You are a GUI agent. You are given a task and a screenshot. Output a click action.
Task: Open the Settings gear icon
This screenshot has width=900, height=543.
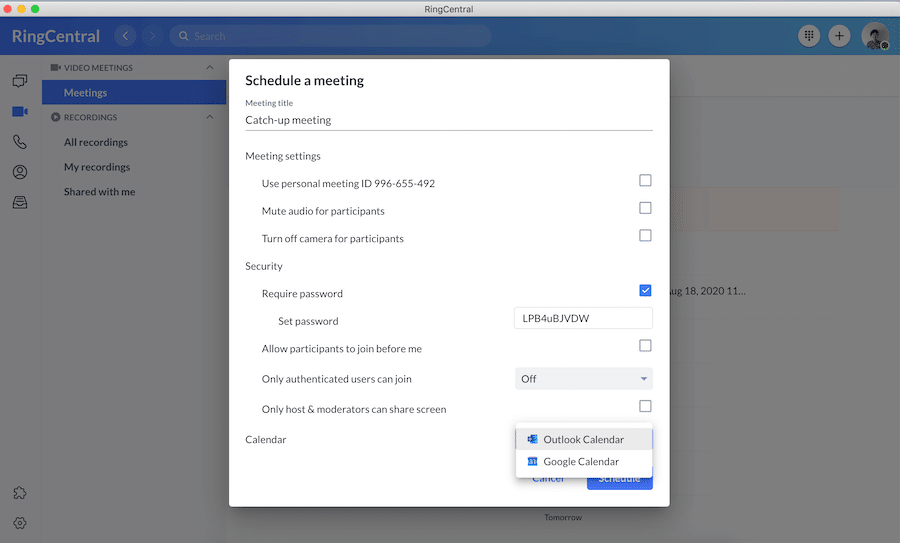[20, 523]
